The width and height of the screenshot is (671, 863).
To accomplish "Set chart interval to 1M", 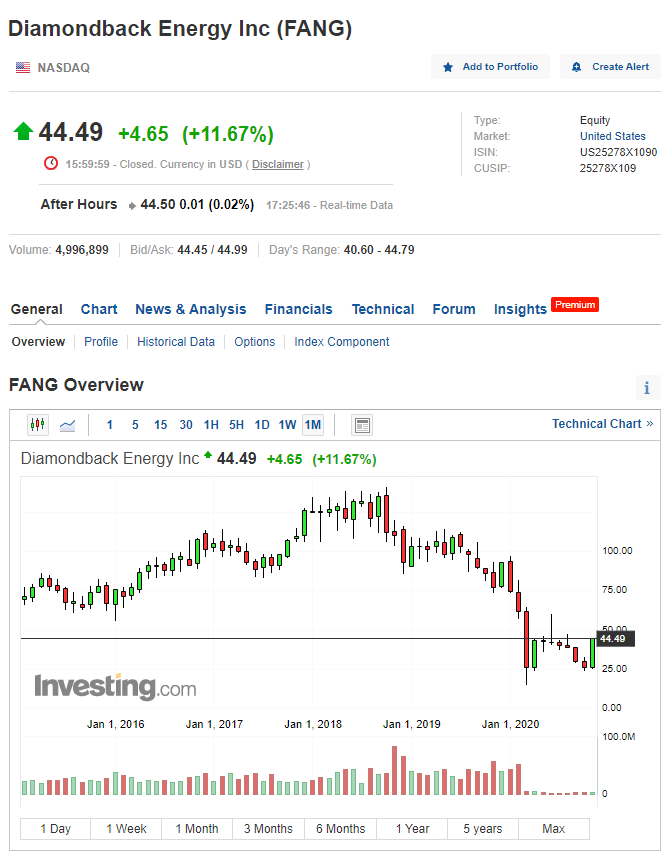I will 313,425.
